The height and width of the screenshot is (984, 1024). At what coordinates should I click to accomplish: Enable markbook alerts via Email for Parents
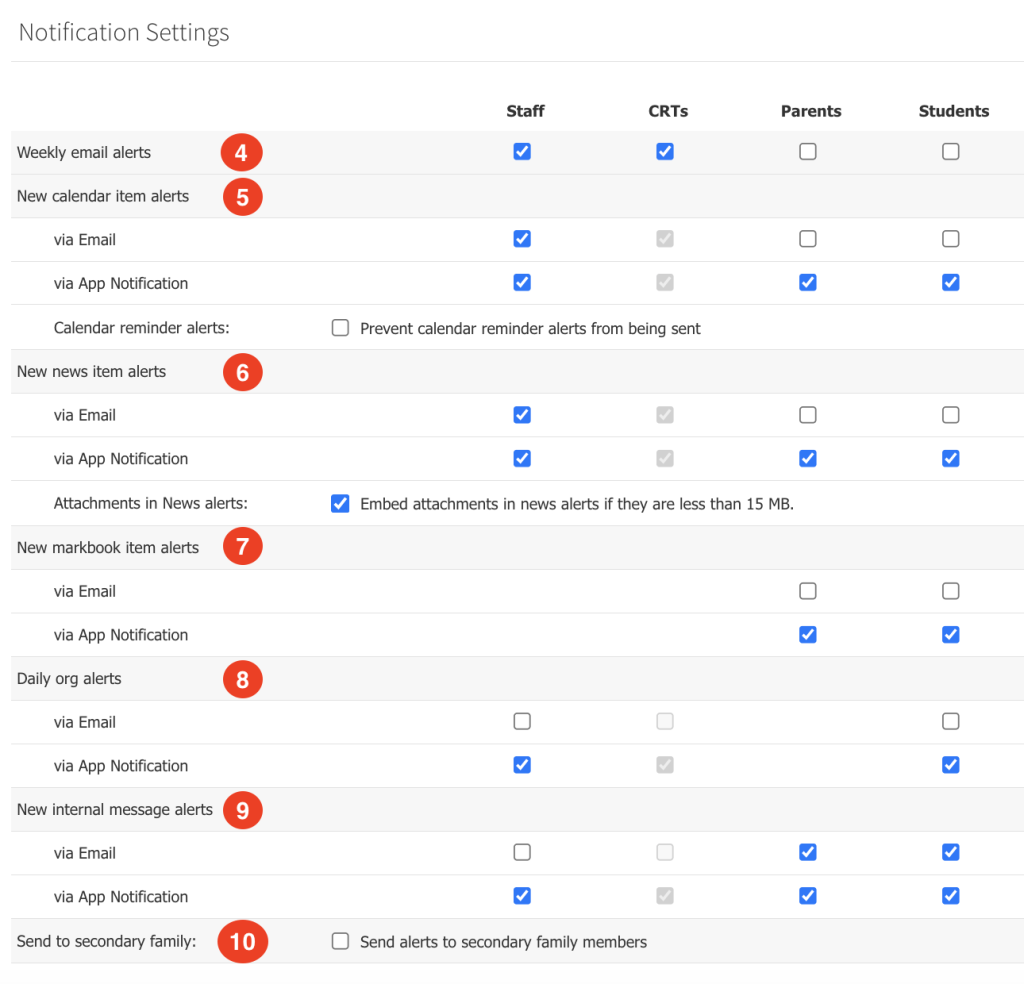[808, 591]
